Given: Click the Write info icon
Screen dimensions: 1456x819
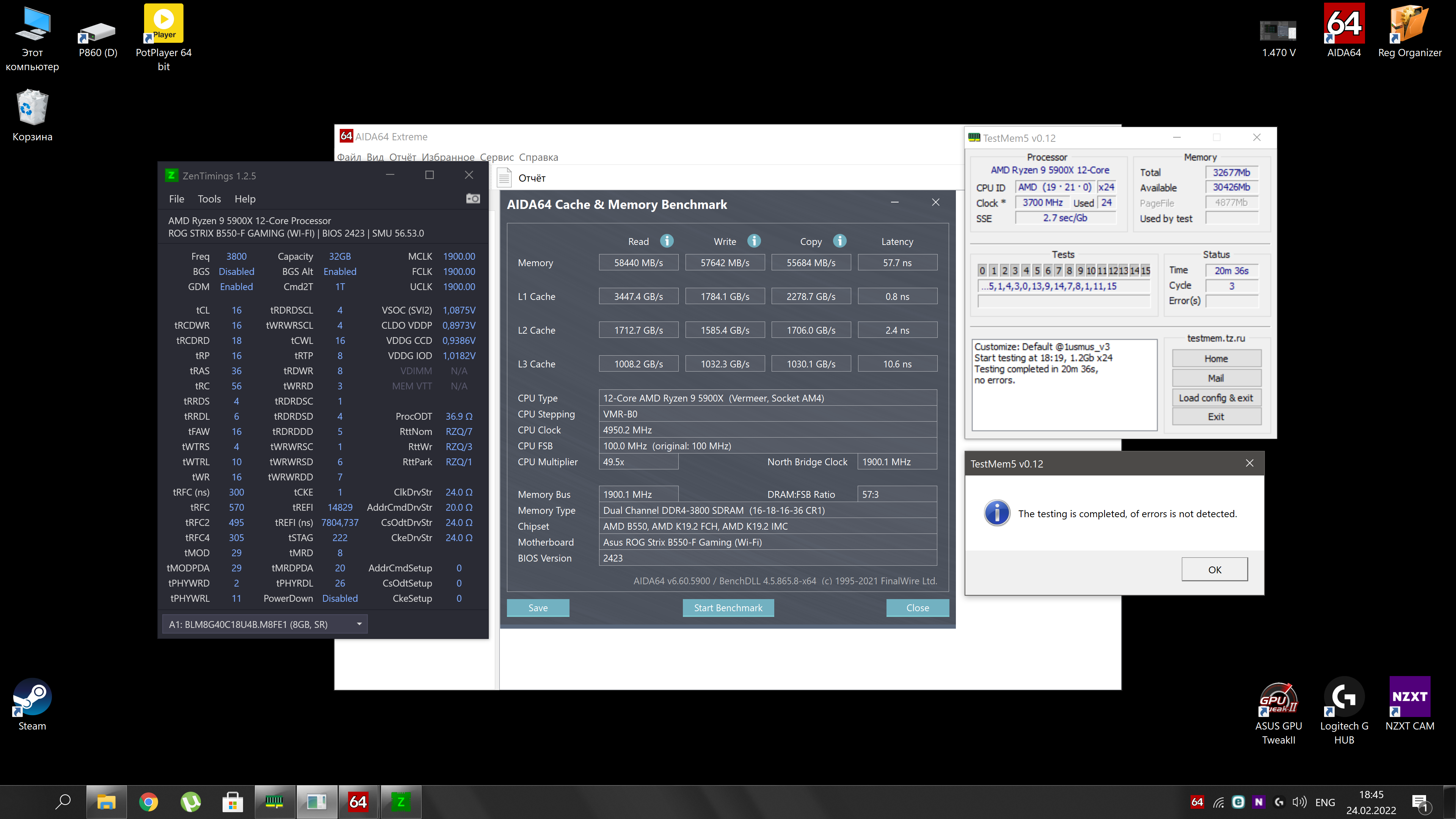Looking at the screenshot, I should point(754,242).
